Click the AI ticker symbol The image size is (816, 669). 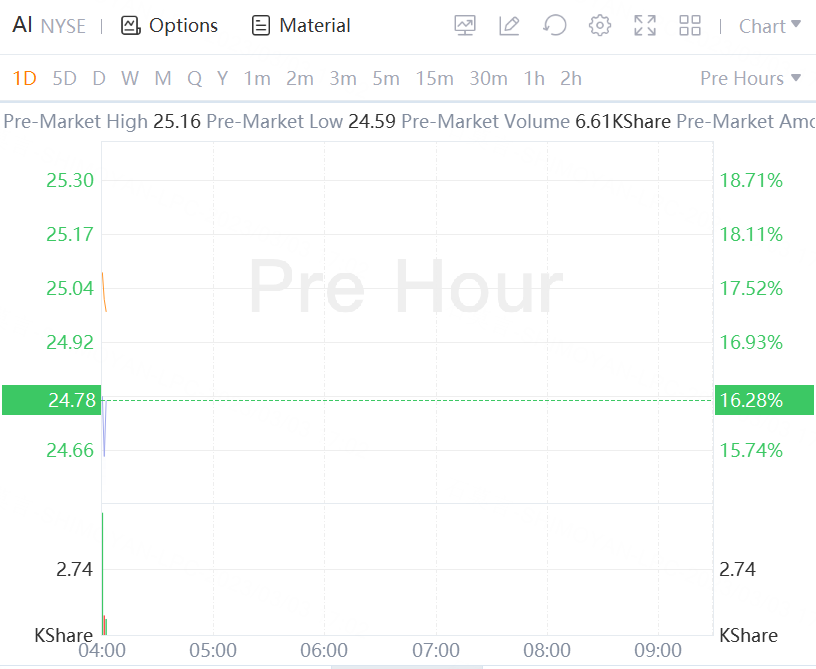tap(23, 26)
